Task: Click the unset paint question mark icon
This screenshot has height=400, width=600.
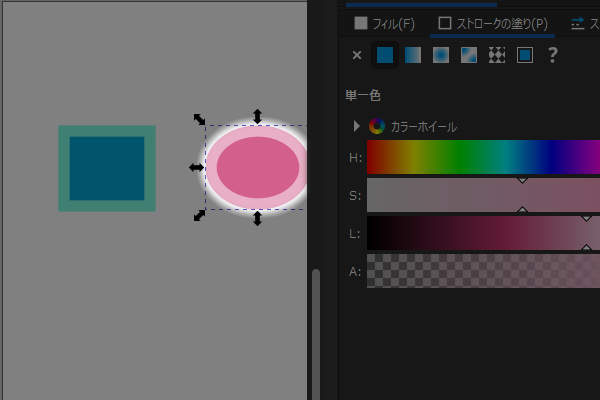Action: pyautogui.click(x=552, y=56)
